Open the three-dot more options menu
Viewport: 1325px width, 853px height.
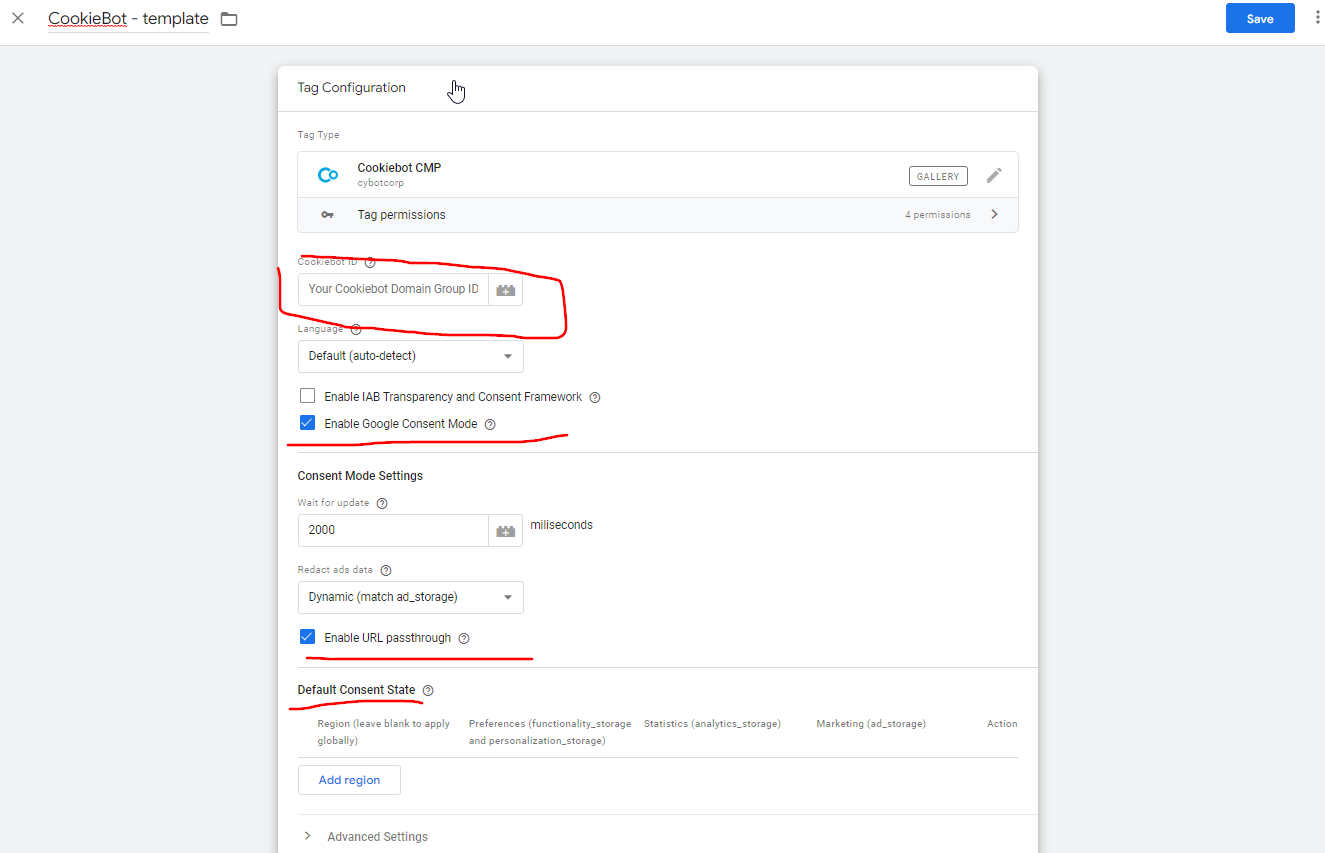(x=1317, y=18)
